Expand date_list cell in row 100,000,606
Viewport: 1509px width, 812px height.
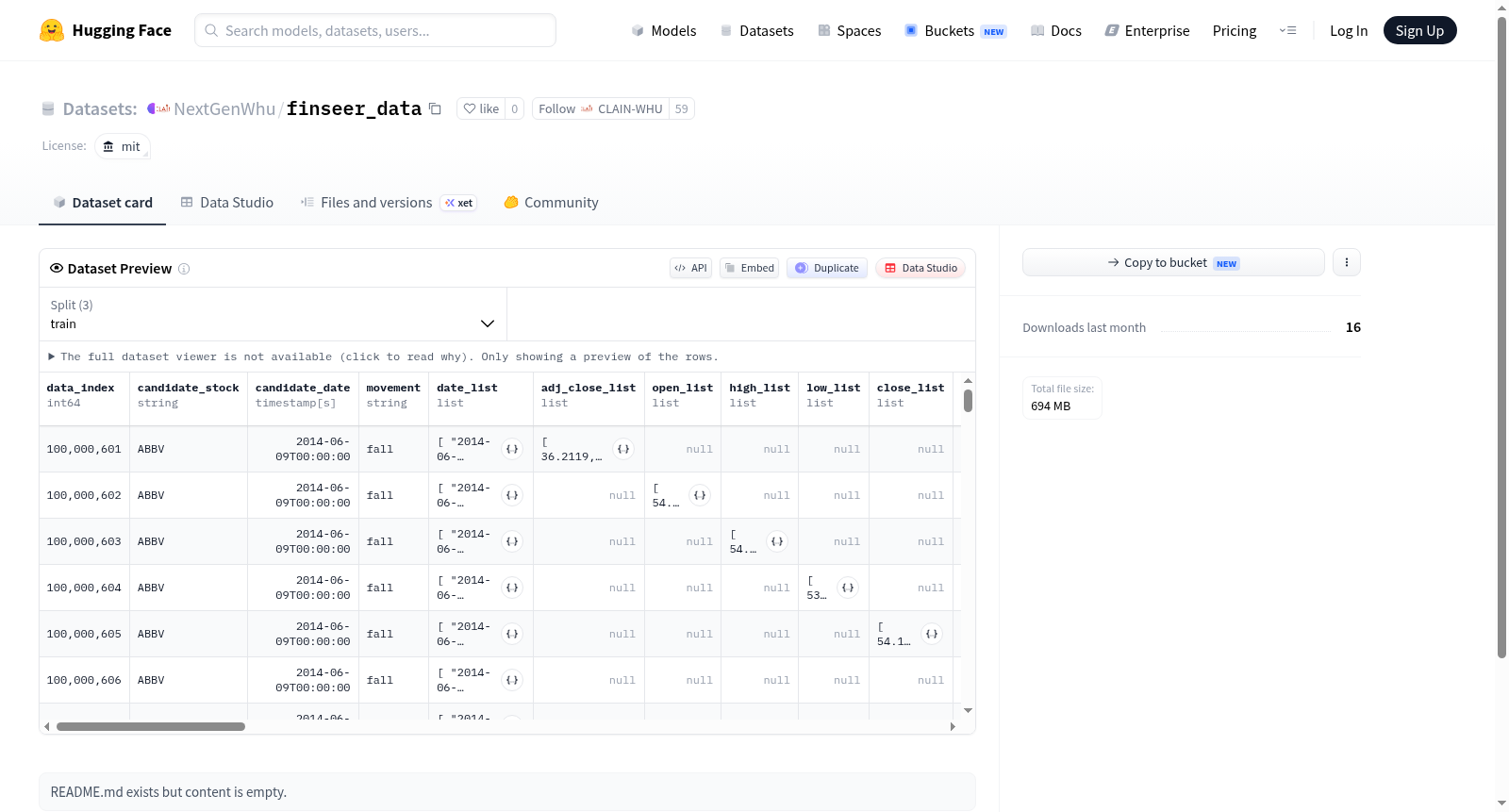(512, 680)
